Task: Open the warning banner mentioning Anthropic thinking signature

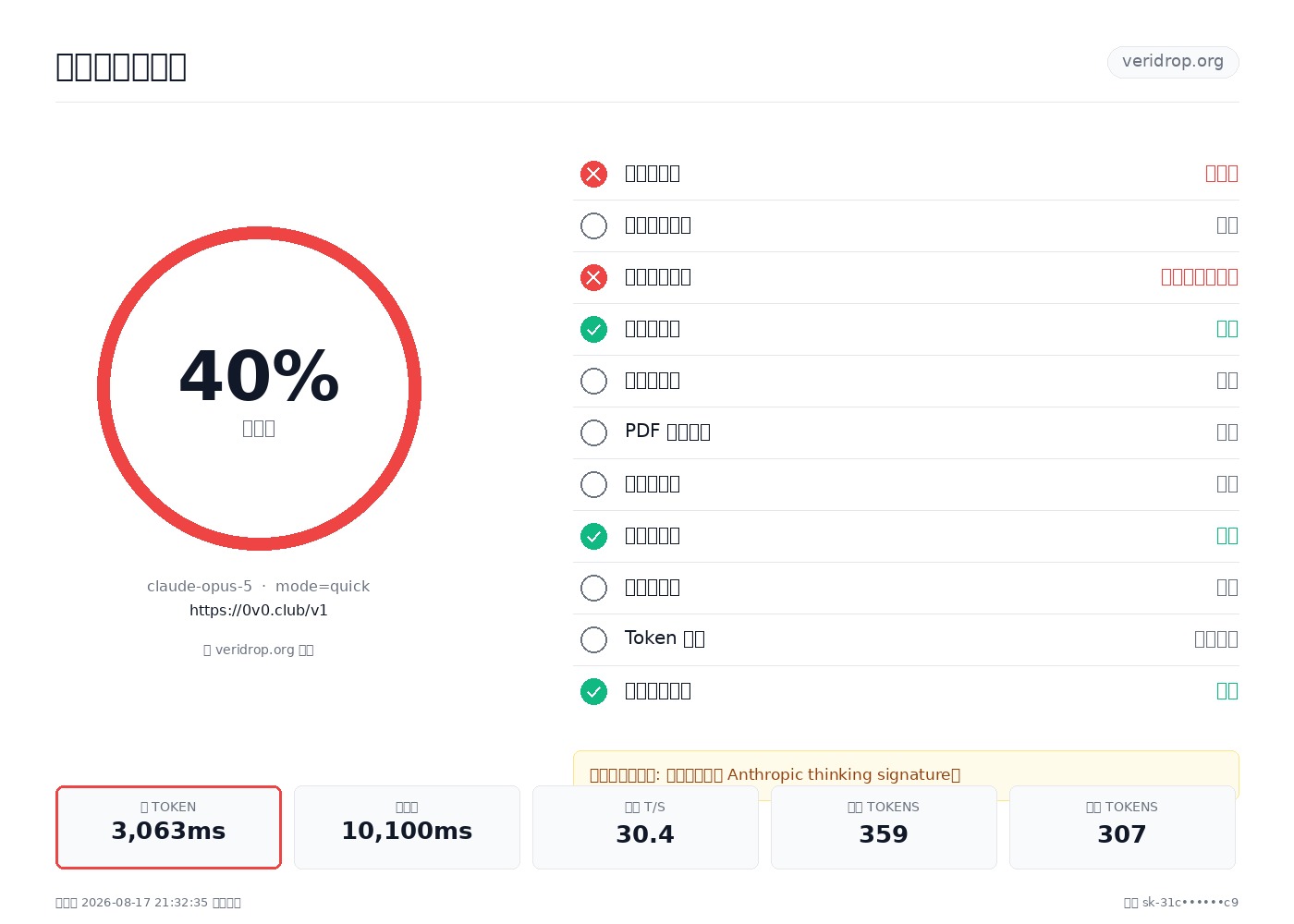Action: pos(906,774)
